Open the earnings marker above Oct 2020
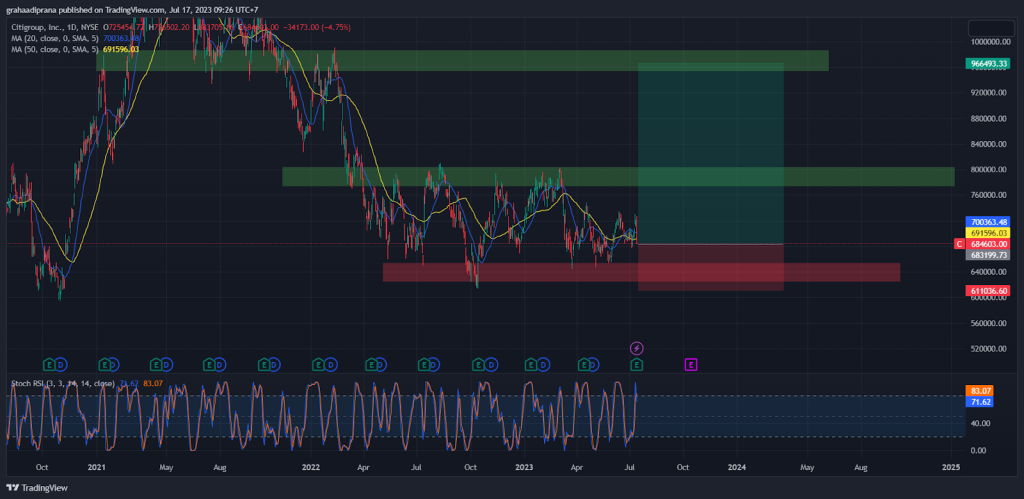 (48, 364)
